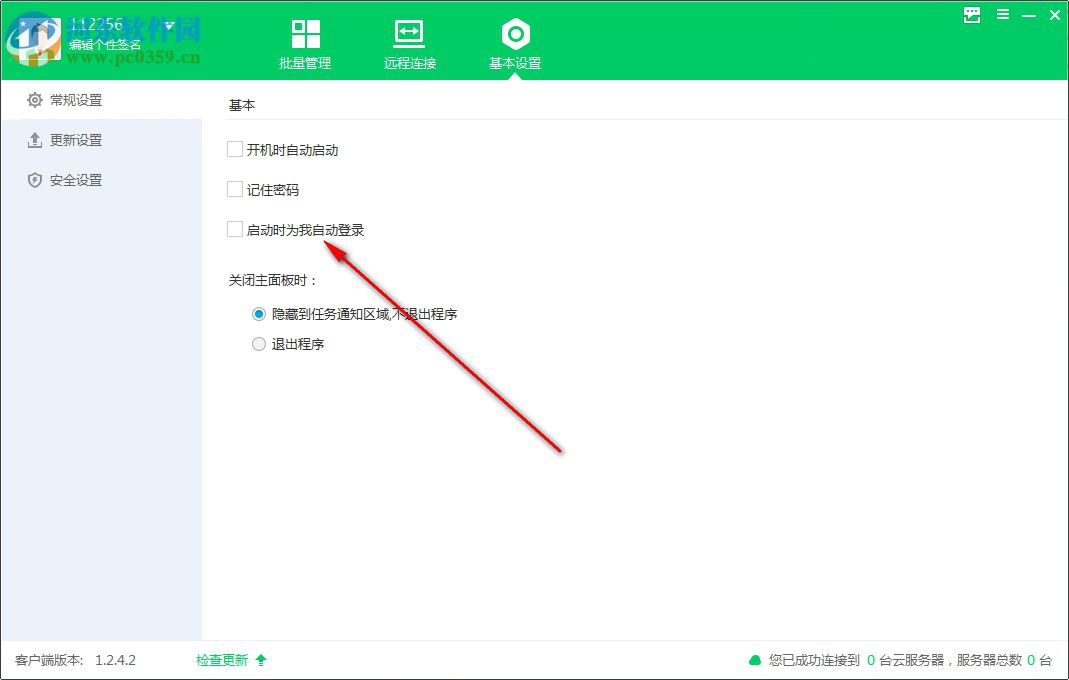This screenshot has width=1069, height=680.
Task: Choose 隐藏到任务通知区域 radio option
Action: [258, 313]
